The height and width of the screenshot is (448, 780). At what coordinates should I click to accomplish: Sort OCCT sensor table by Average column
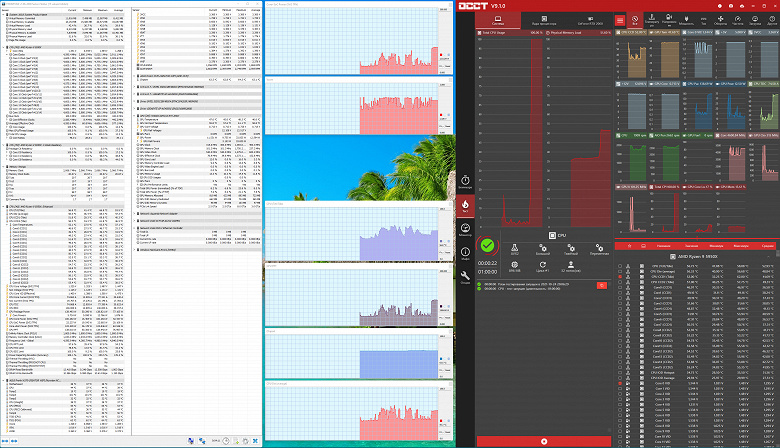(x=767, y=246)
